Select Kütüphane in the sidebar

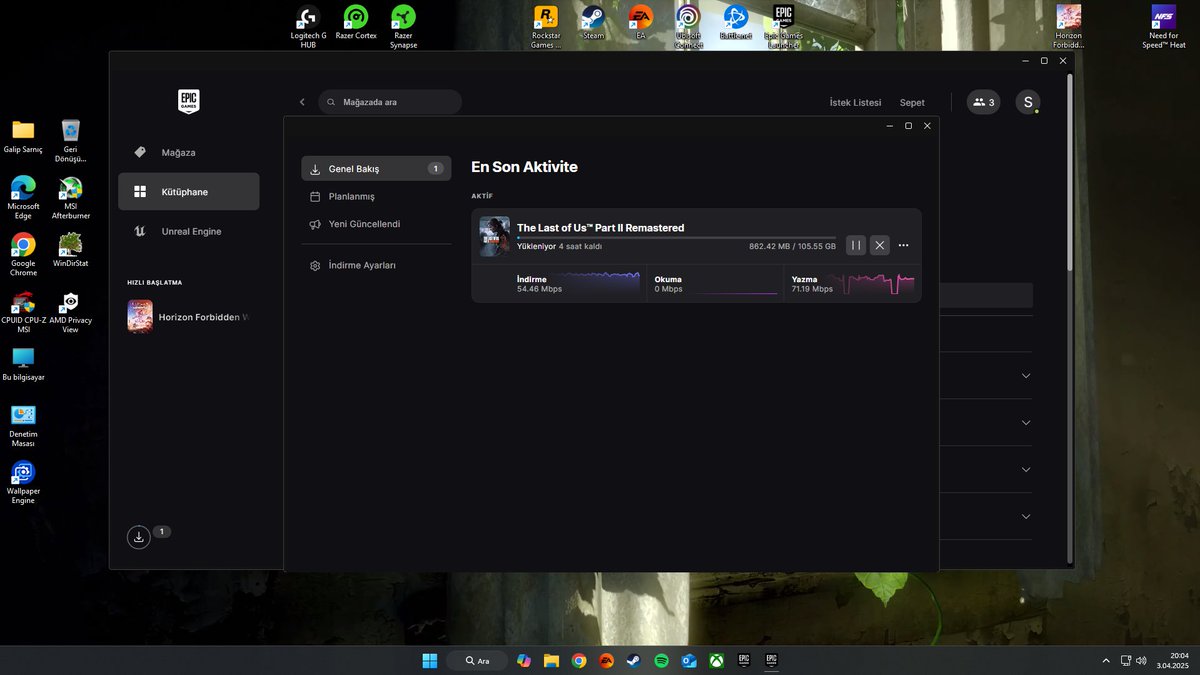(x=188, y=191)
